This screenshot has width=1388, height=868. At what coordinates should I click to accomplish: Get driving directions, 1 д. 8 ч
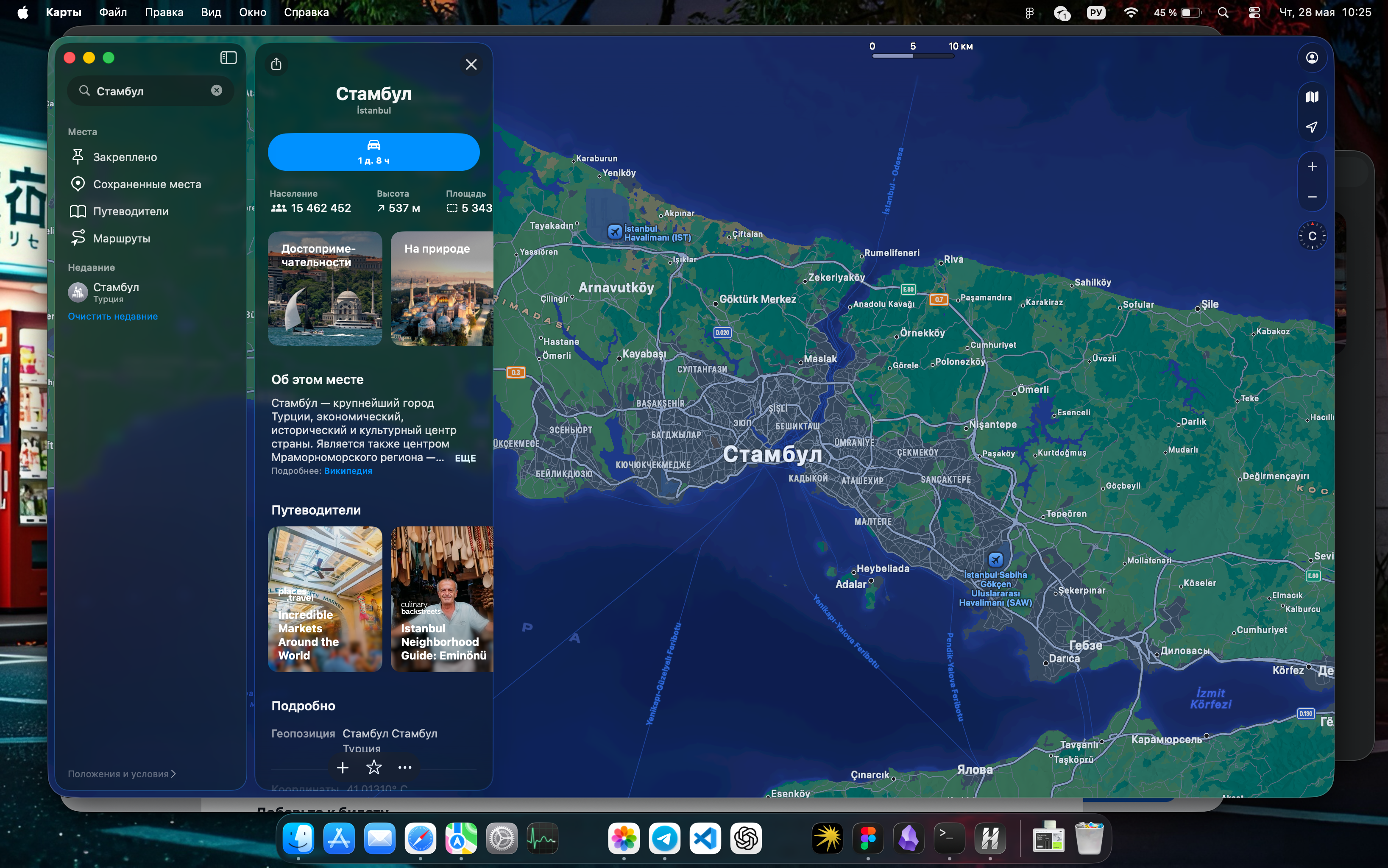373,152
